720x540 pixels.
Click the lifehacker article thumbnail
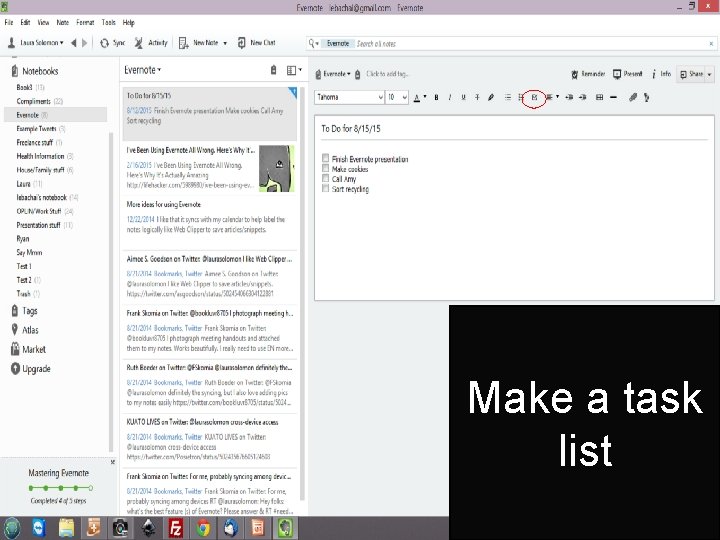(277, 169)
